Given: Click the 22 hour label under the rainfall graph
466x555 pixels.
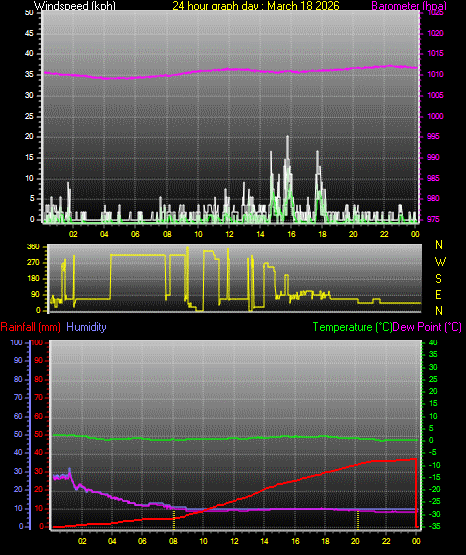Looking at the screenshot, I should pyautogui.click(x=386, y=541).
